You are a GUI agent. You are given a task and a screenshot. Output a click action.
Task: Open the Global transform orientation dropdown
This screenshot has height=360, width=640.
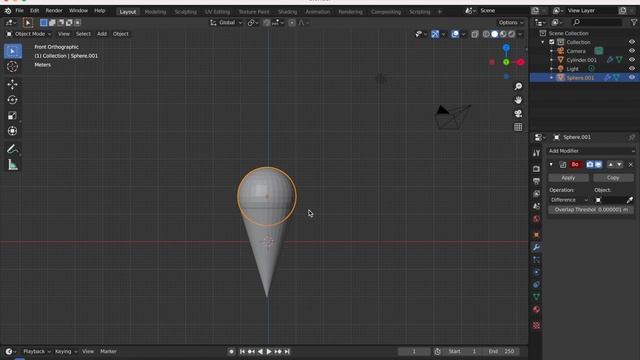[x=226, y=23]
